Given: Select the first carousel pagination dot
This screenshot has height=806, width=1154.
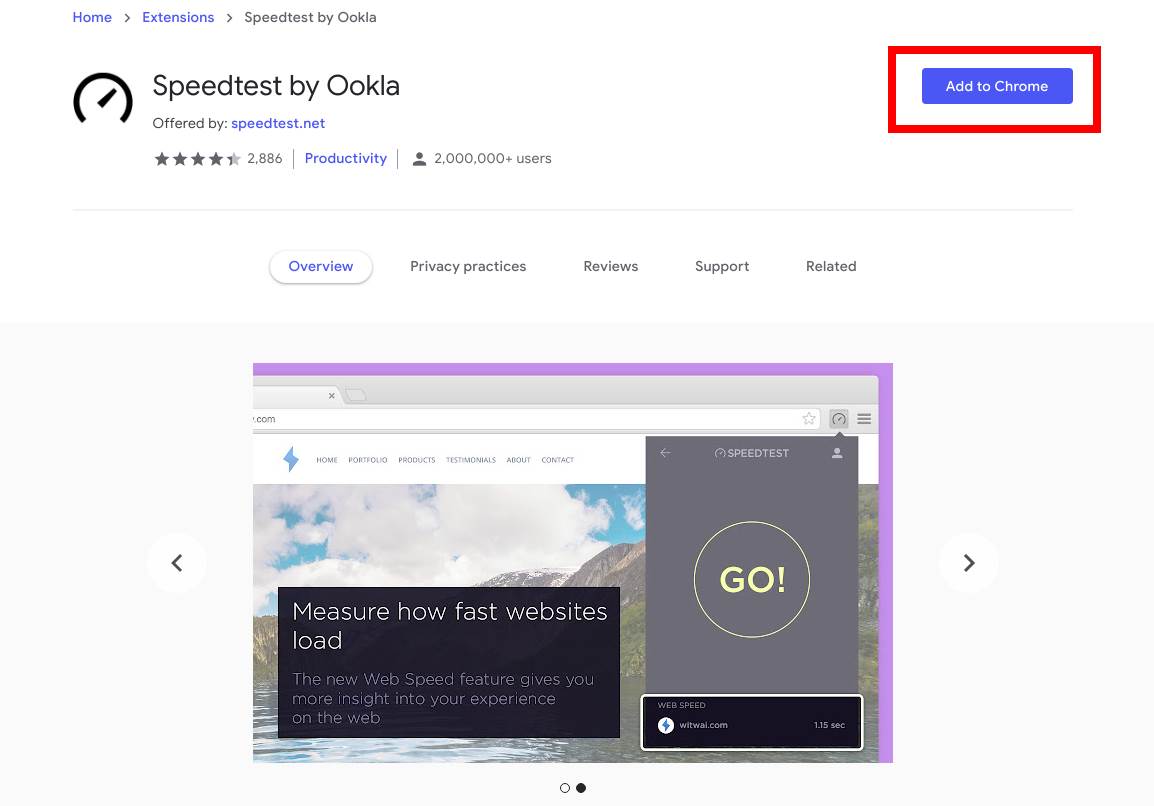Looking at the screenshot, I should pos(564,787).
